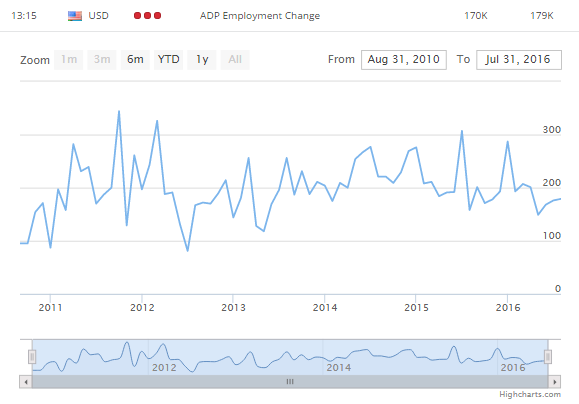The height and width of the screenshot is (404, 579).
Task: Click the 2014 x-axis label on main chart
Action: (325, 307)
